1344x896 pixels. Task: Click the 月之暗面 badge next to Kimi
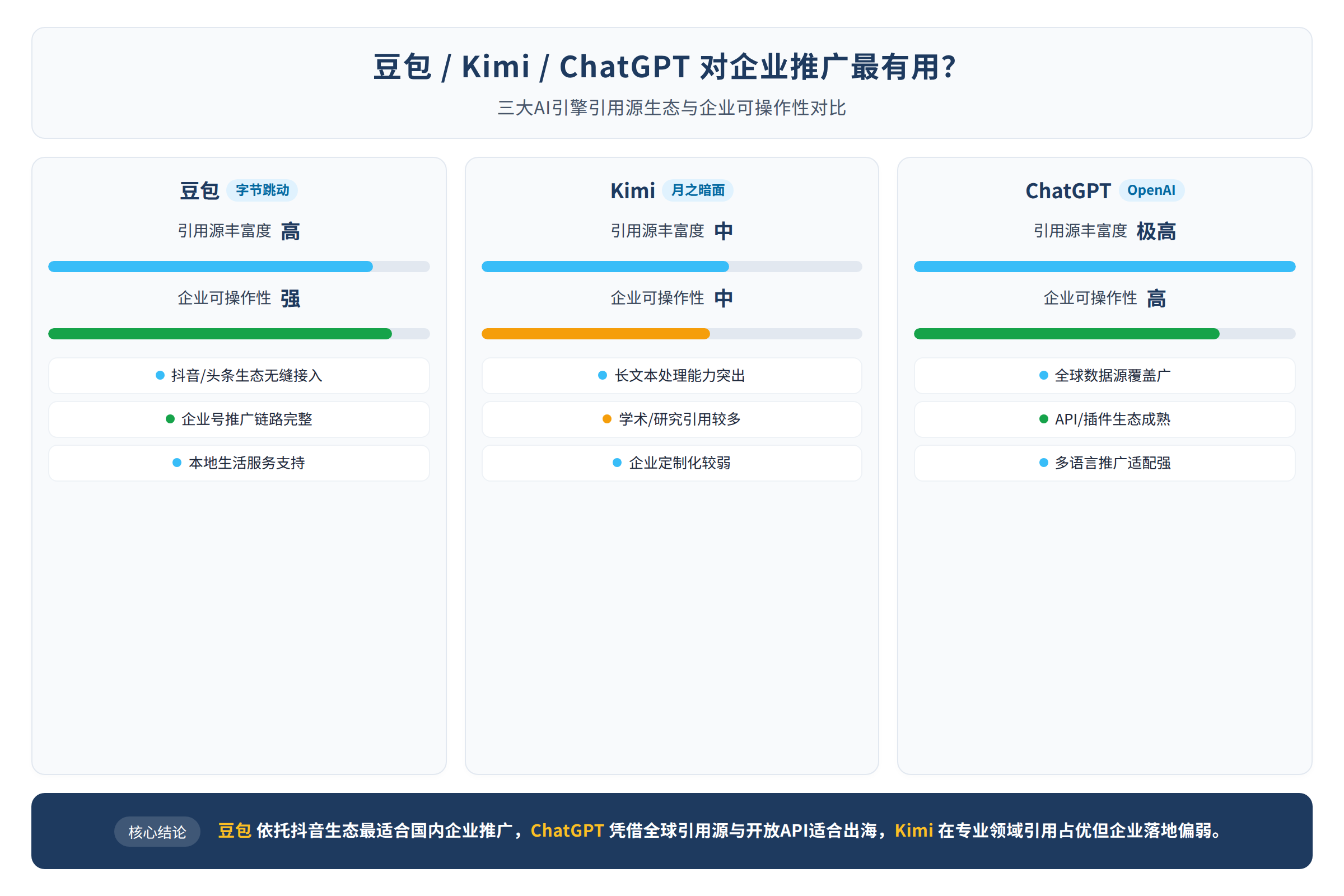[698, 190]
